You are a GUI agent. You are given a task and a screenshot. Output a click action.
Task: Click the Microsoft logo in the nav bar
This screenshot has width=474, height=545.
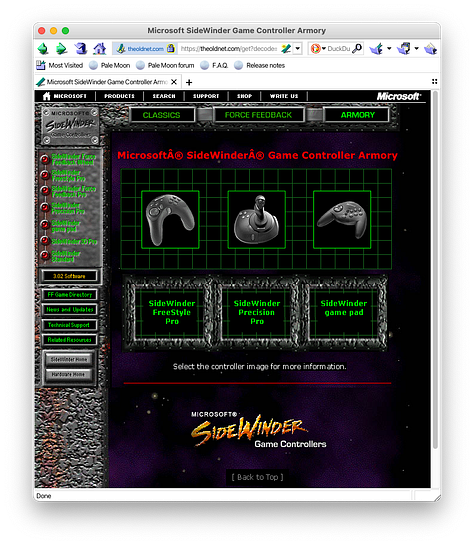(399, 96)
